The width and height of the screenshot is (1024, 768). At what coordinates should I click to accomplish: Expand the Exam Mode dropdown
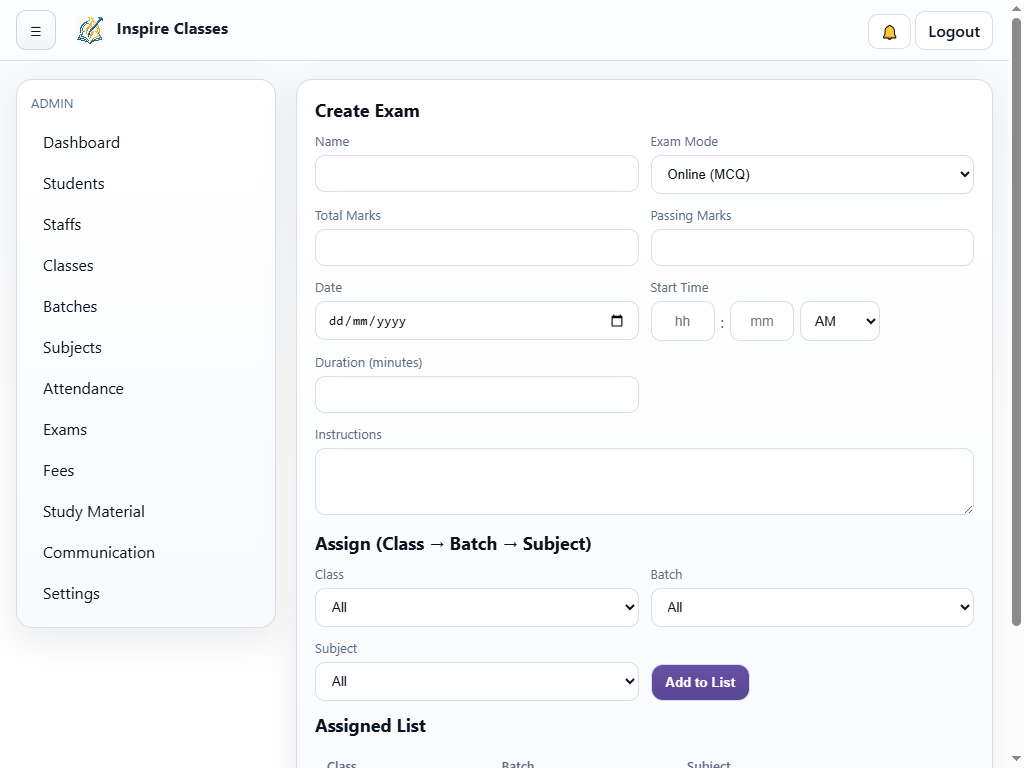click(x=811, y=174)
